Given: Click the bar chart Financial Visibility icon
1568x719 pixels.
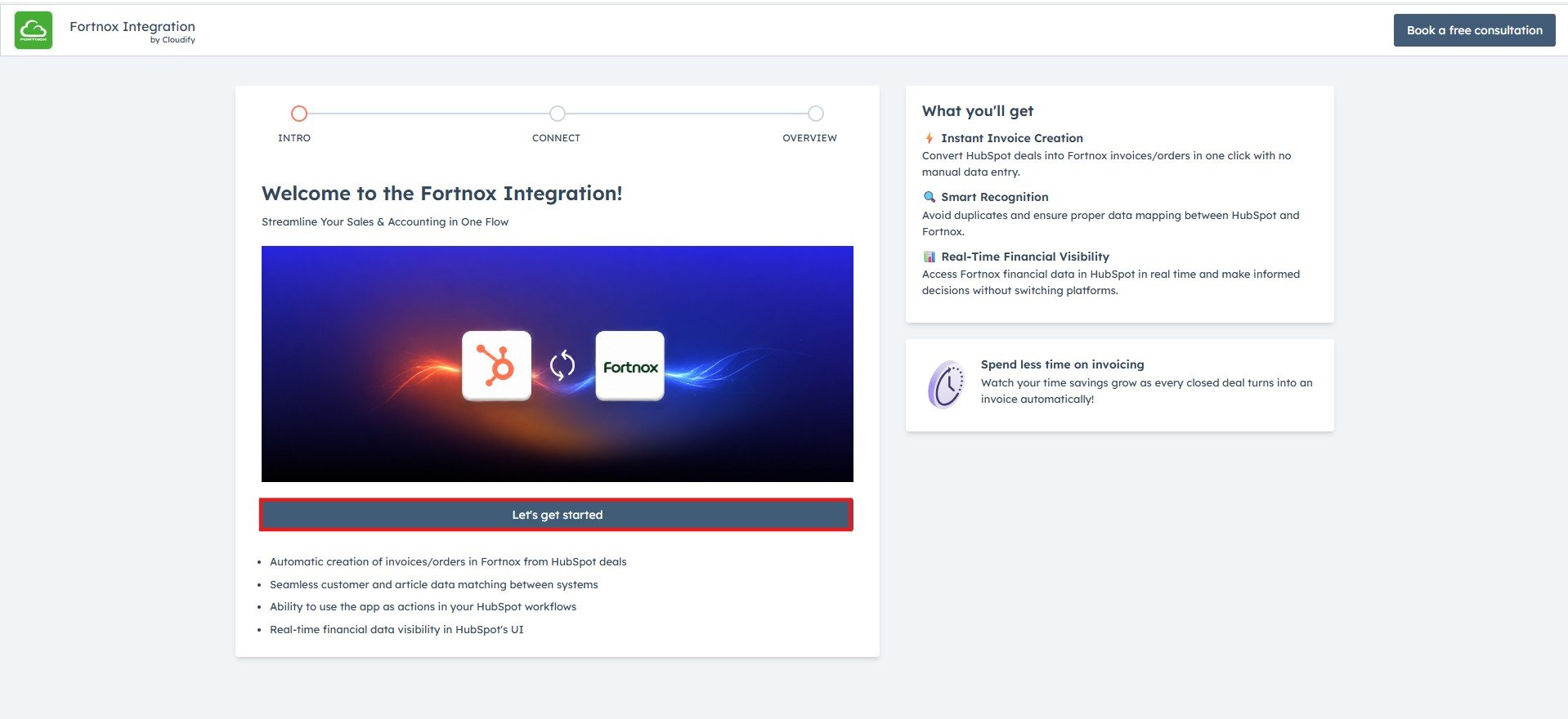Looking at the screenshot, I should (x=929, y=257).
